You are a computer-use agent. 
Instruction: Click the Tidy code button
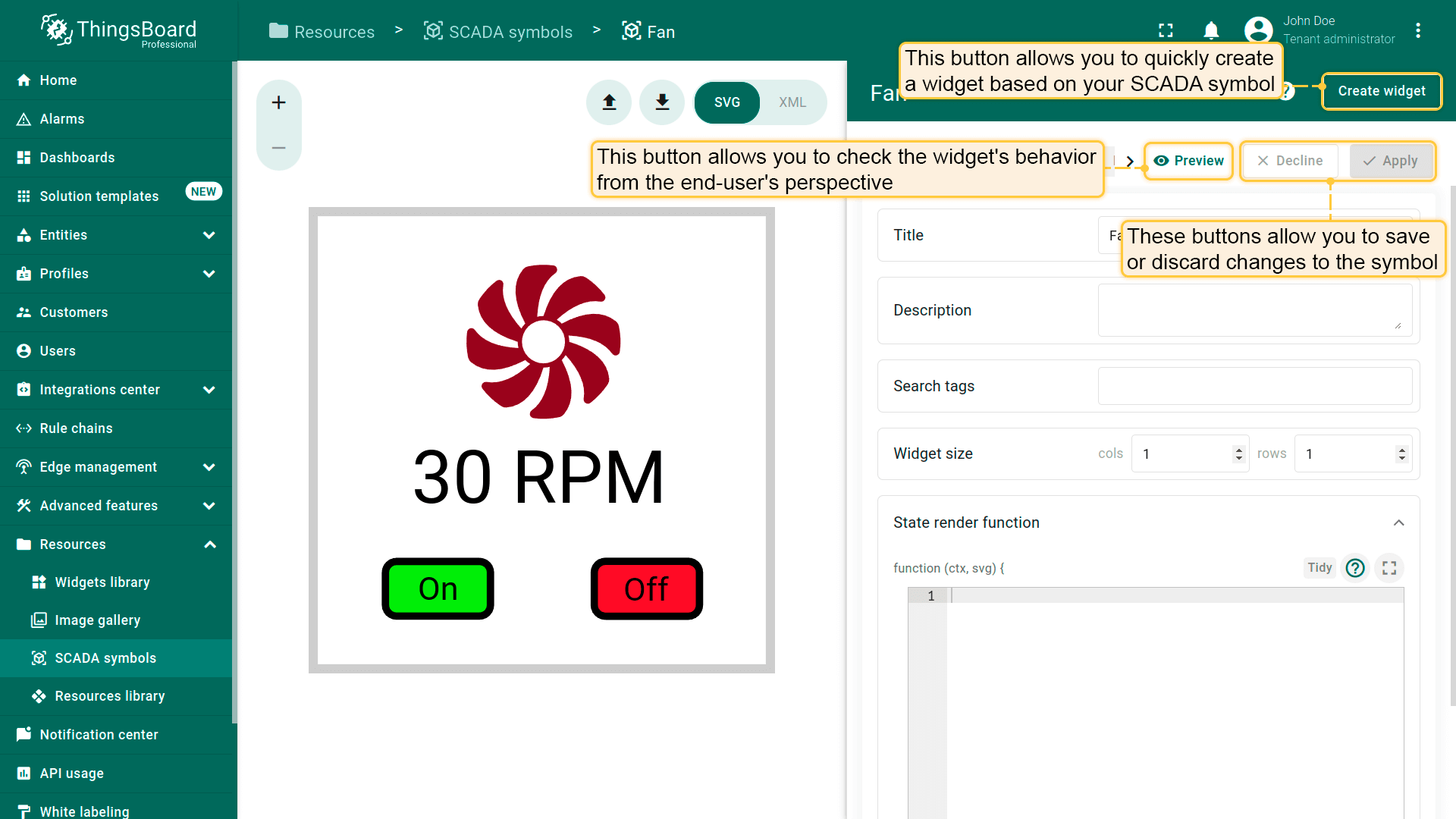[1319, 568]
